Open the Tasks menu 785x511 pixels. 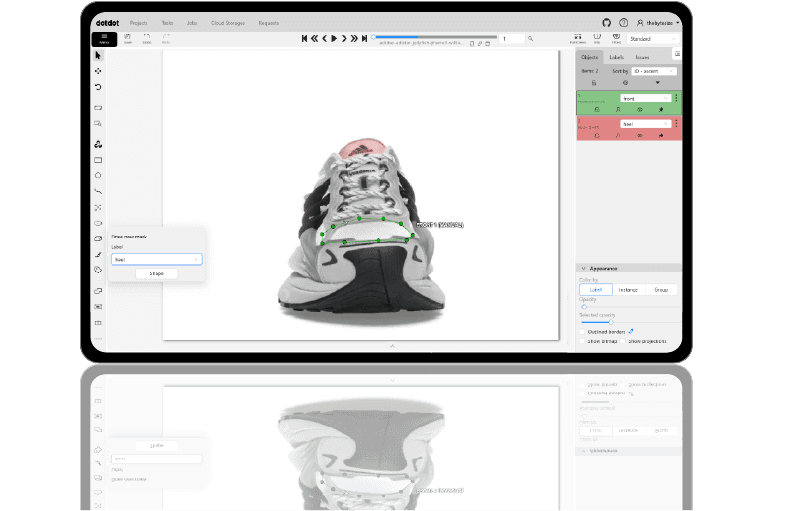(x=167, y=23)
